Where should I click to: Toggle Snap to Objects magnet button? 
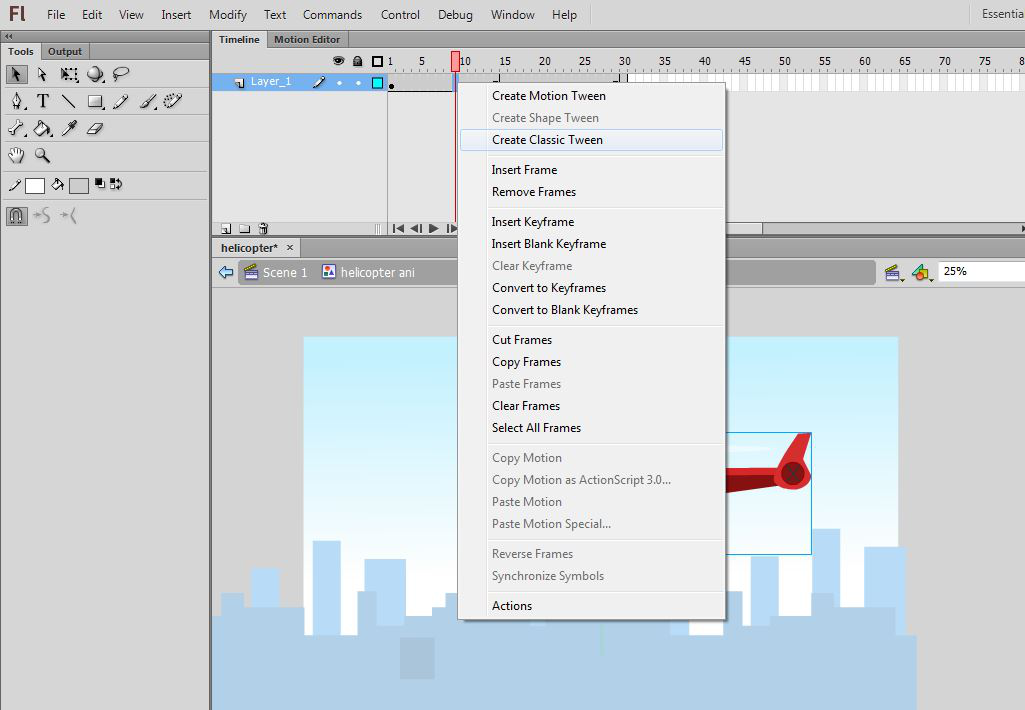tap(17, 215)
